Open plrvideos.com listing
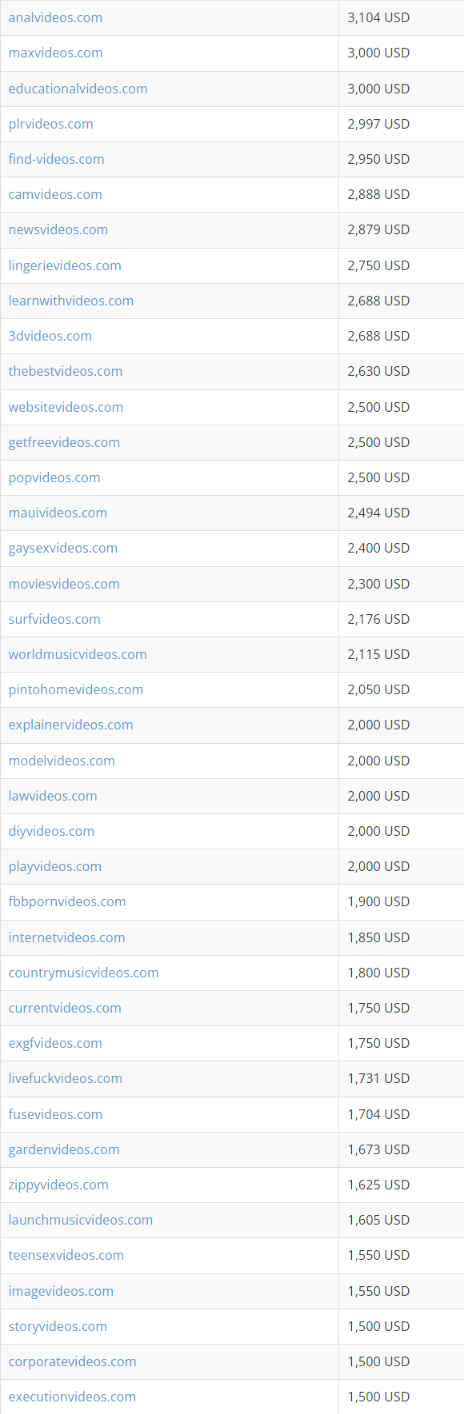The height and width of the screenshot is (1414, 464). [51, 124]
